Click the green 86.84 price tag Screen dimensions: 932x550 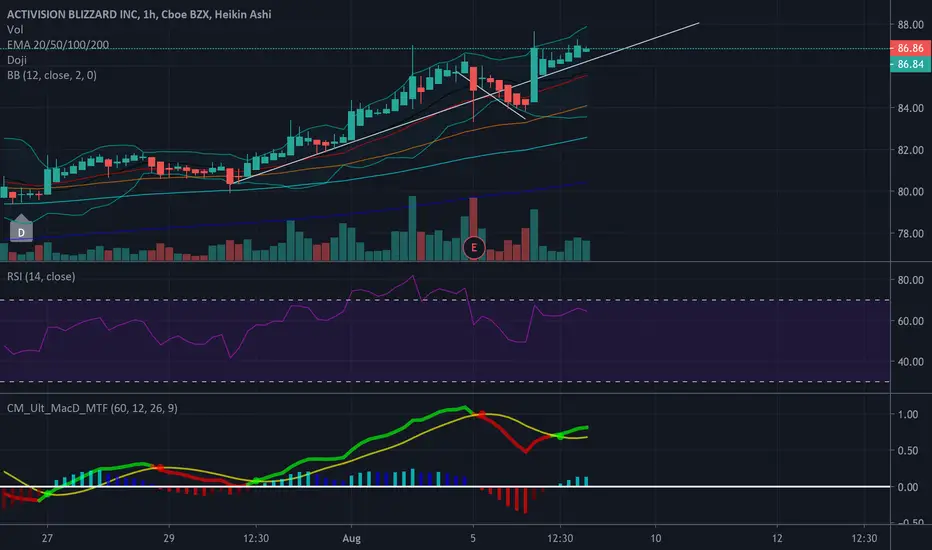(910, 64)
